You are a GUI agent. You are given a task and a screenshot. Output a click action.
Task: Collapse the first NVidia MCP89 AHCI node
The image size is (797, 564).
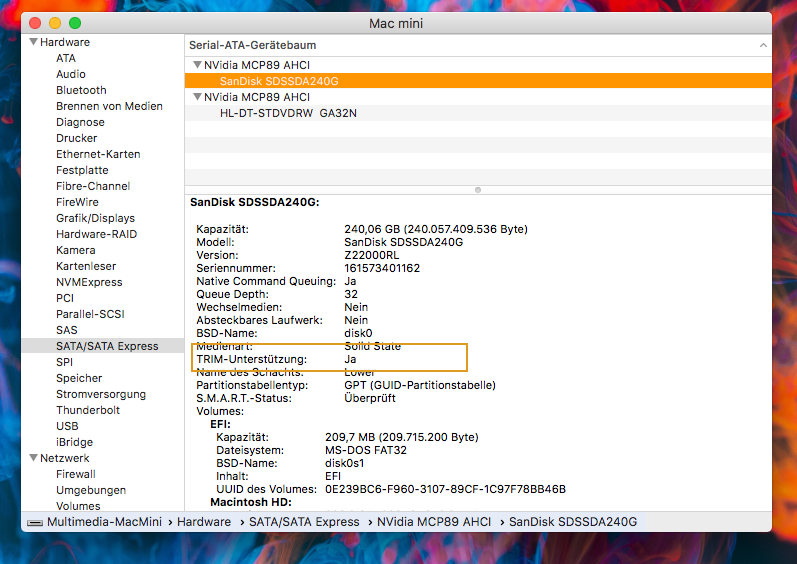[x=197, y=65]
